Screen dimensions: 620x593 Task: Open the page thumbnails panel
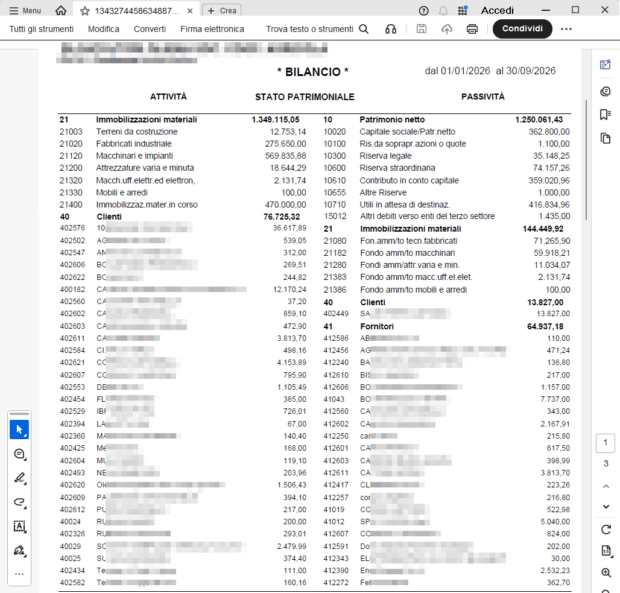pyautogui.click(x=605, y=138)
